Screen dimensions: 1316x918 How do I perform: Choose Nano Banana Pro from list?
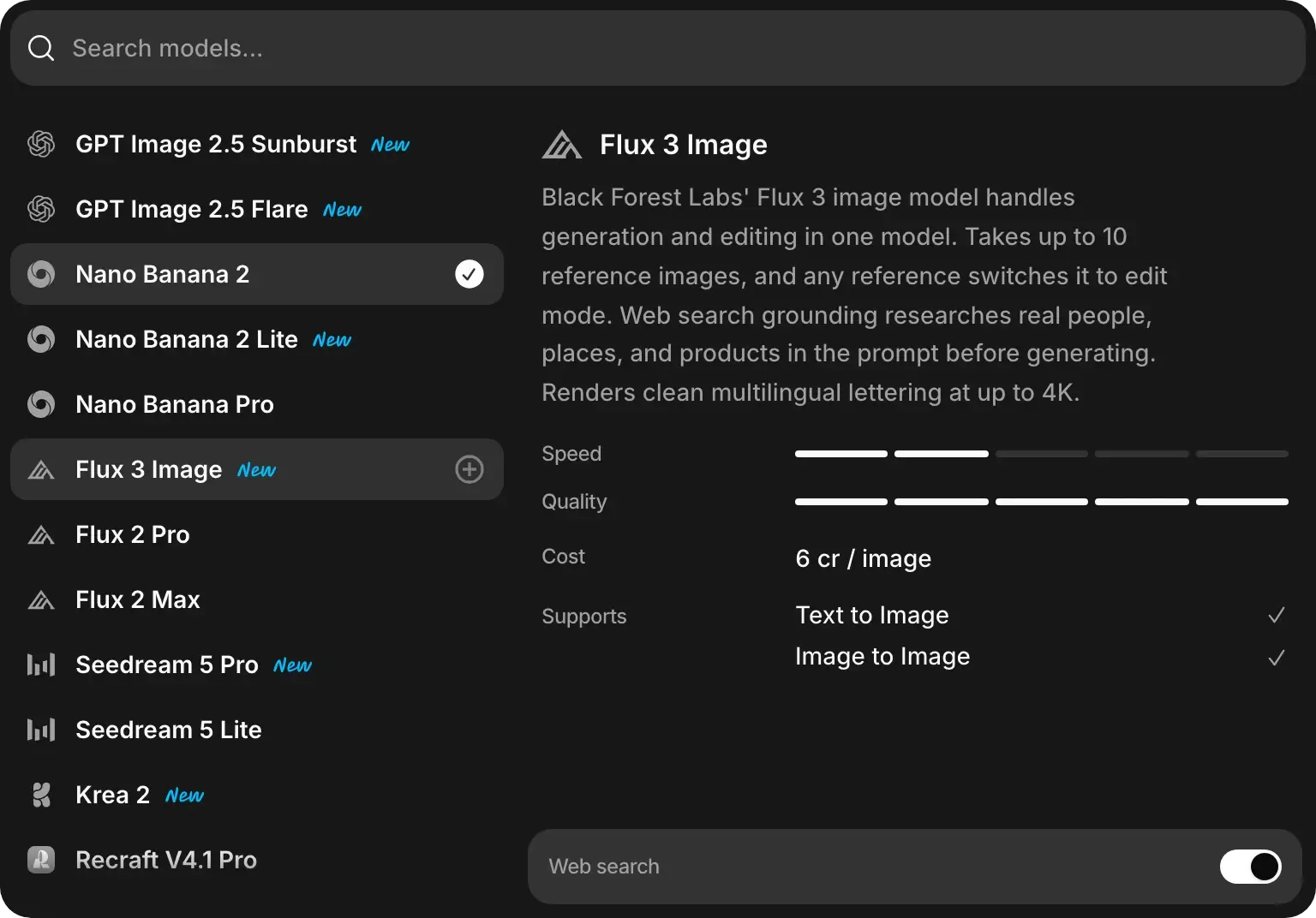pyautogui.click(x=257, y=404)
